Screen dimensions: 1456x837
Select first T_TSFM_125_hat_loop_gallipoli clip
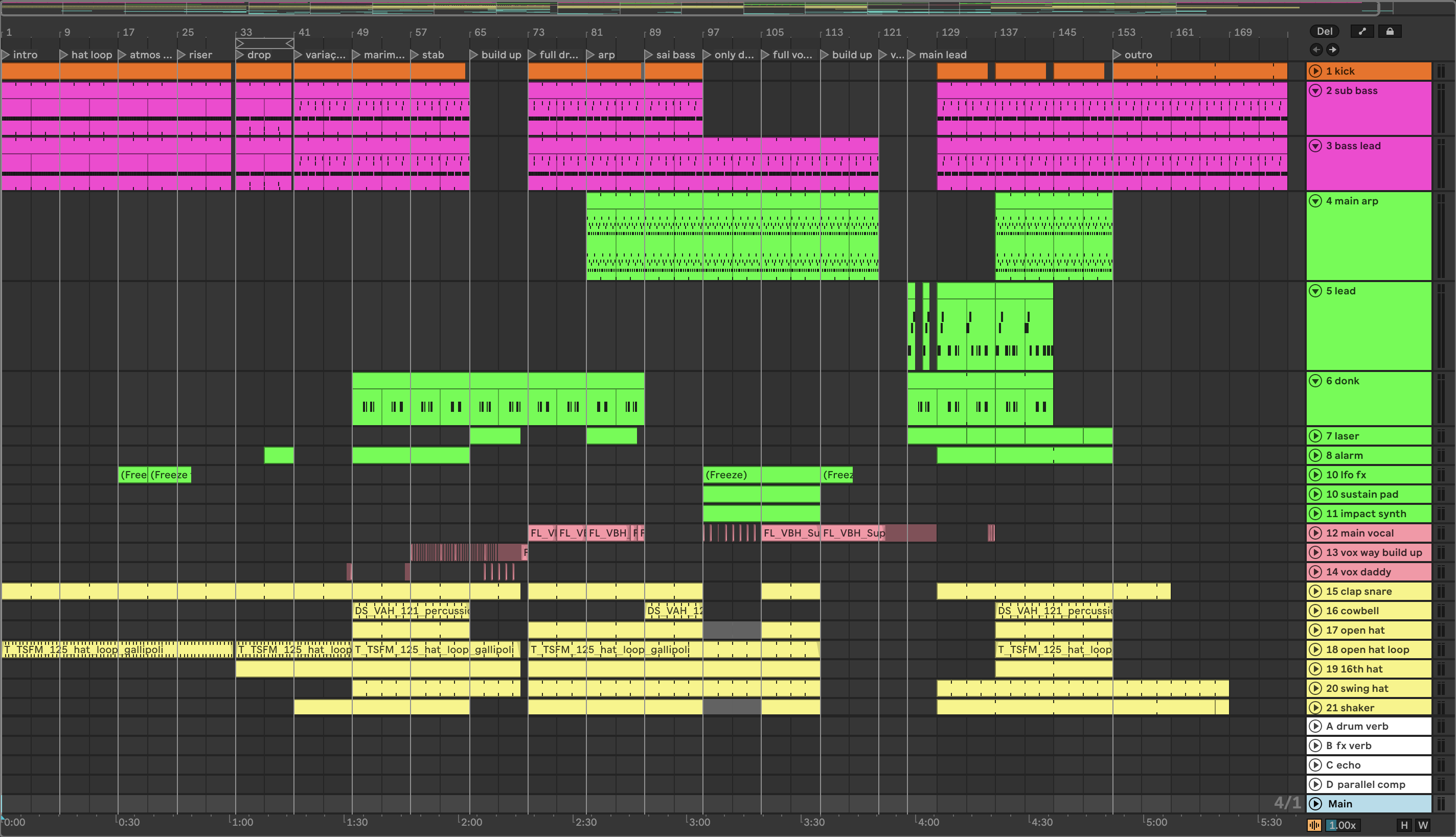tap(117, 649)
